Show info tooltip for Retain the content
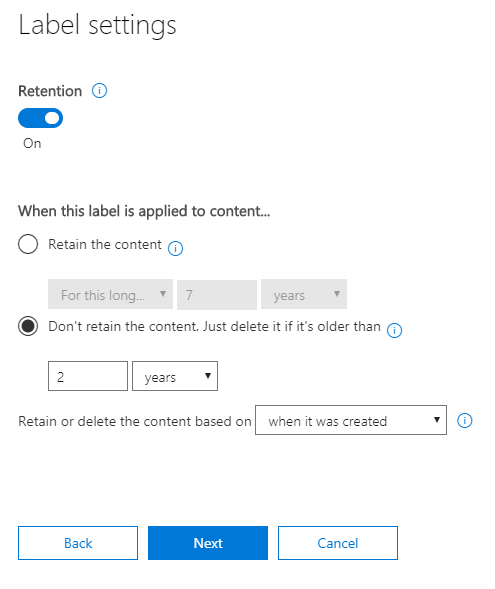Screen dimensions: 495x589 tap(175, 248)
